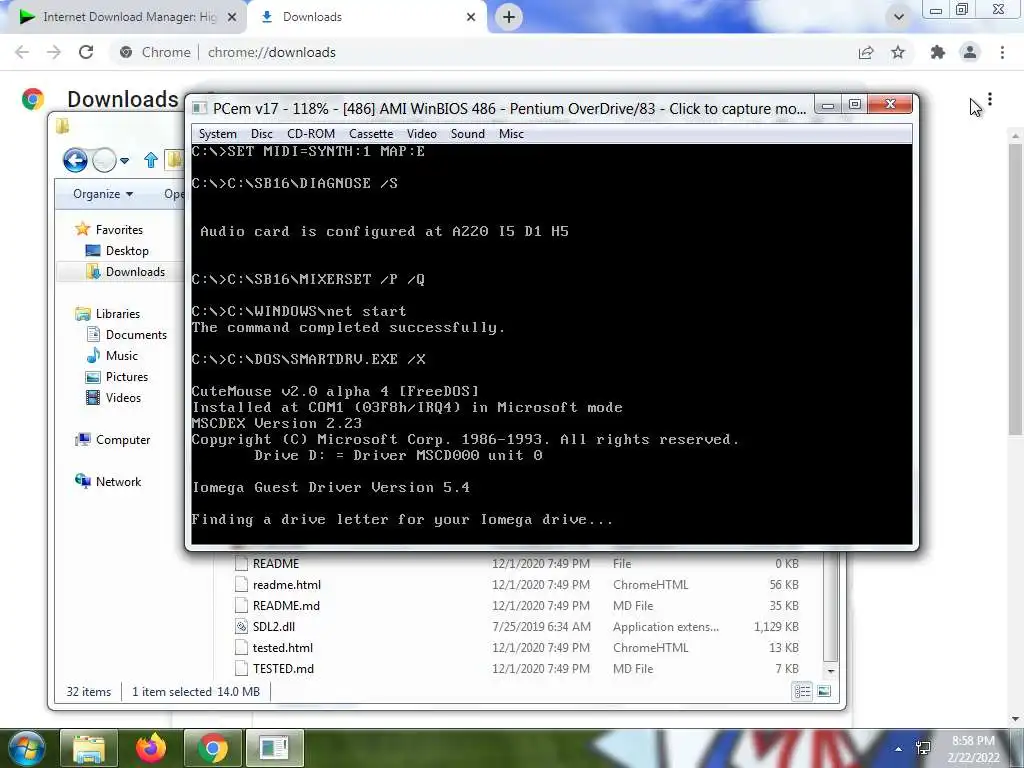
Task: Open the CD-ROM menu in PCem
Action: click(311, 134)
